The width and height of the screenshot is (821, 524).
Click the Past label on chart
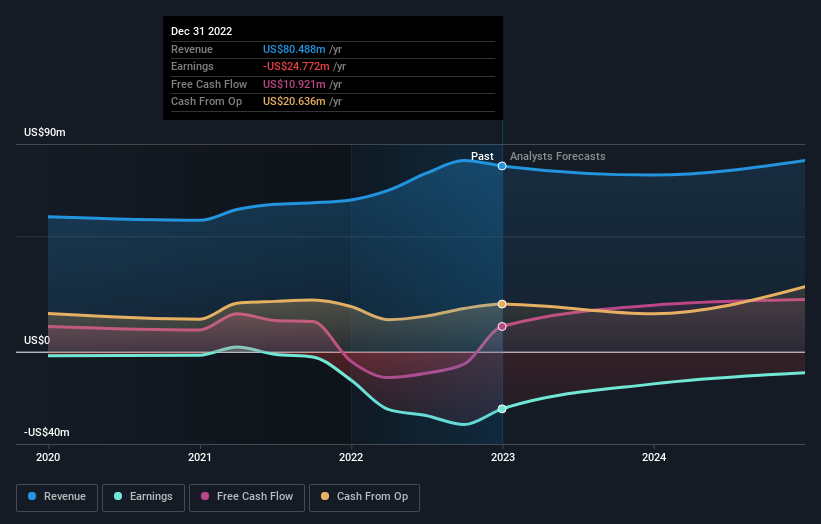coord(482,157)
